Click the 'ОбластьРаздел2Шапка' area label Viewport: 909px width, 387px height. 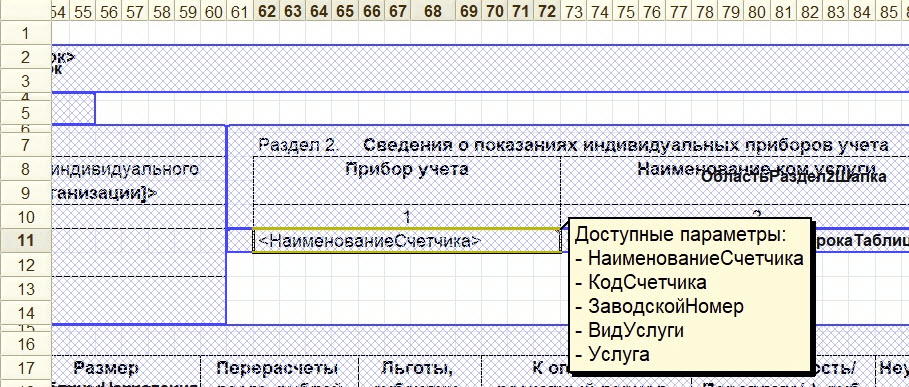point(794,177)
